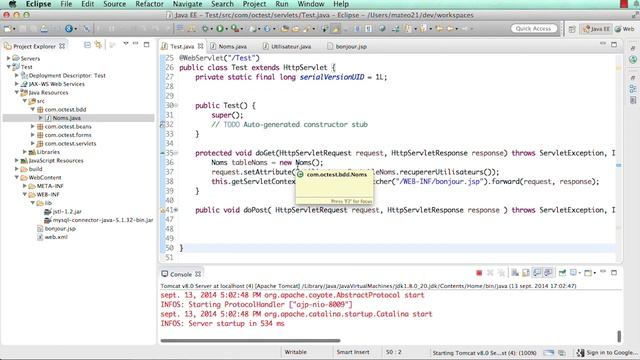Viewport: 640px width, 360px height.
Task: Switch to the Noms.java editor tab
Action: coord(229,47)
